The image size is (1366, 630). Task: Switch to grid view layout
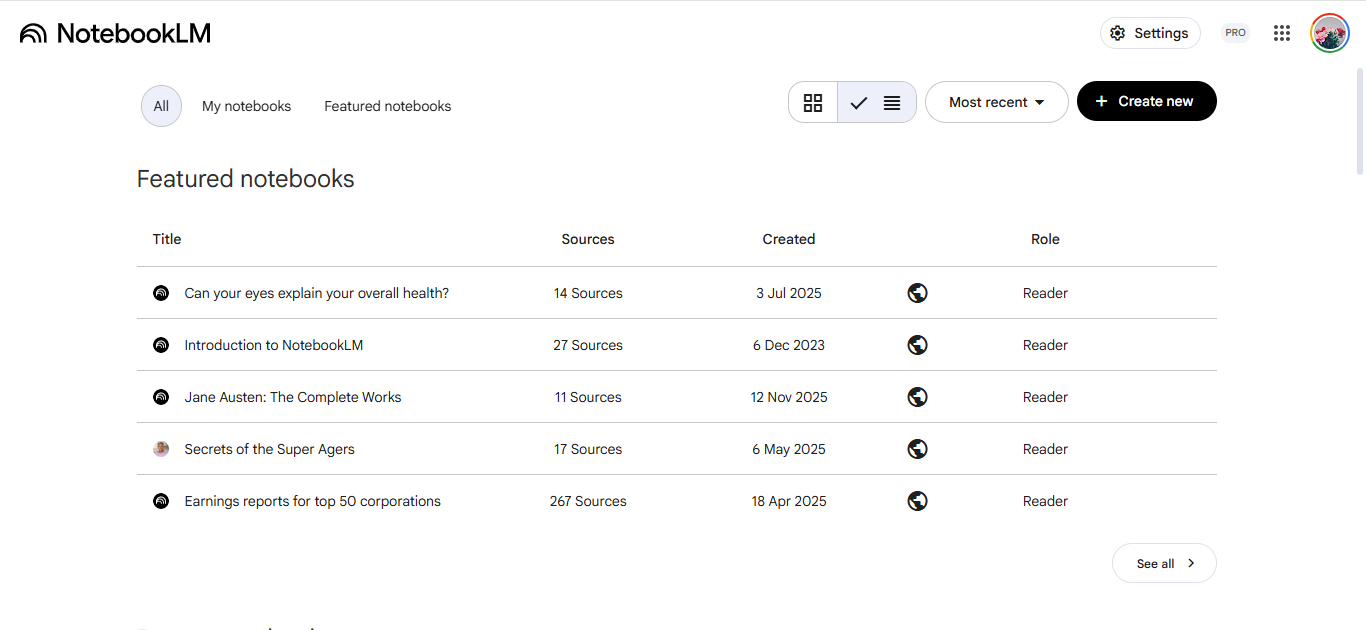tap(813, 102)
